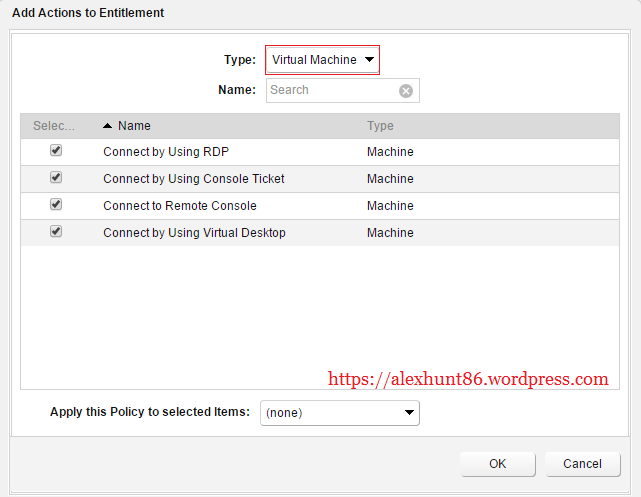Viewport: 641px width, 497px height.
Task: Open the Type dropdown showing Virtual Machine
Action: pyautogui.click(x=322, y=60)
